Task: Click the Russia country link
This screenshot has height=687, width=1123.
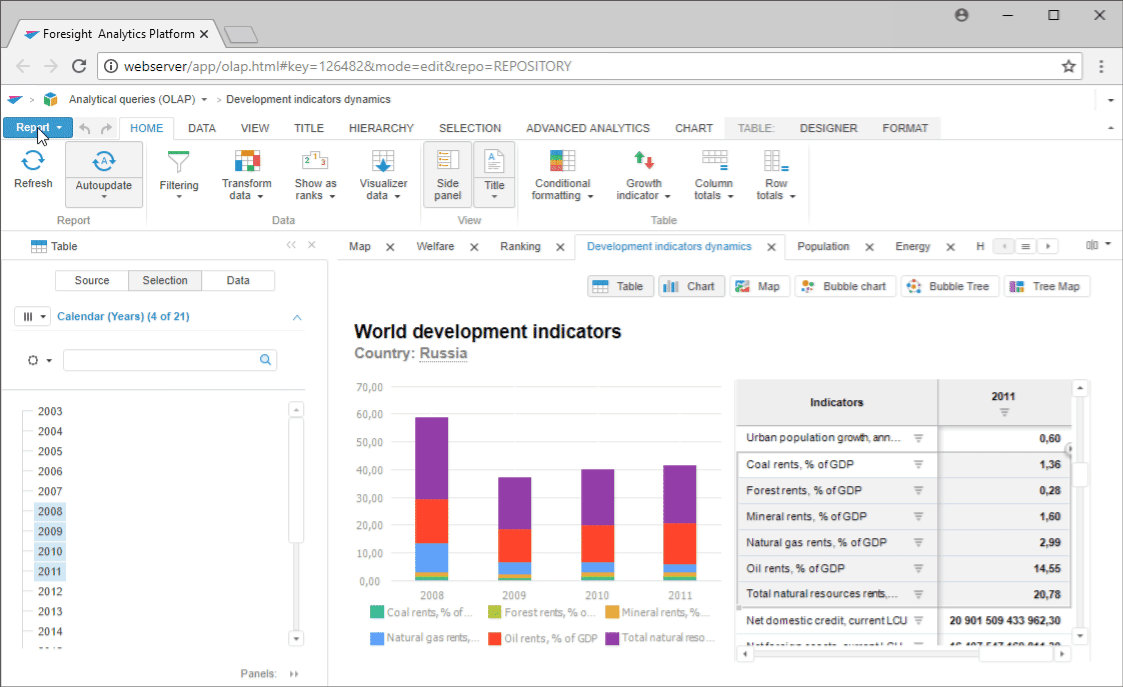Action: (443, 353)
